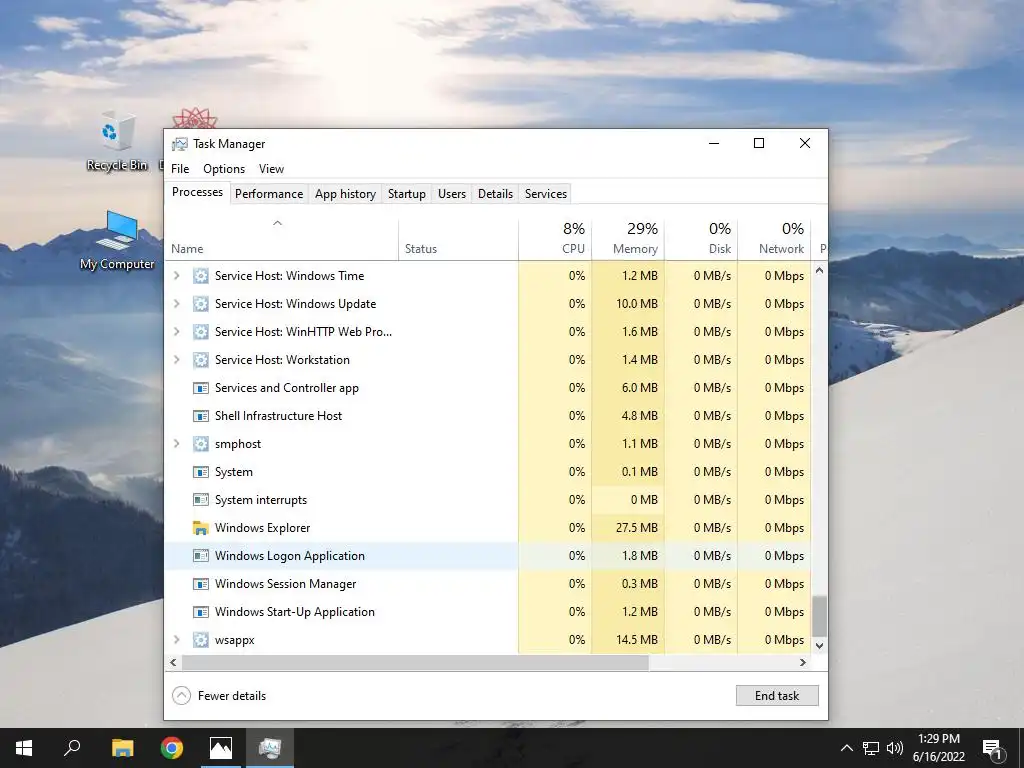Show hidden system tray icons
The image size is (1024, 768).
(846, 748)
